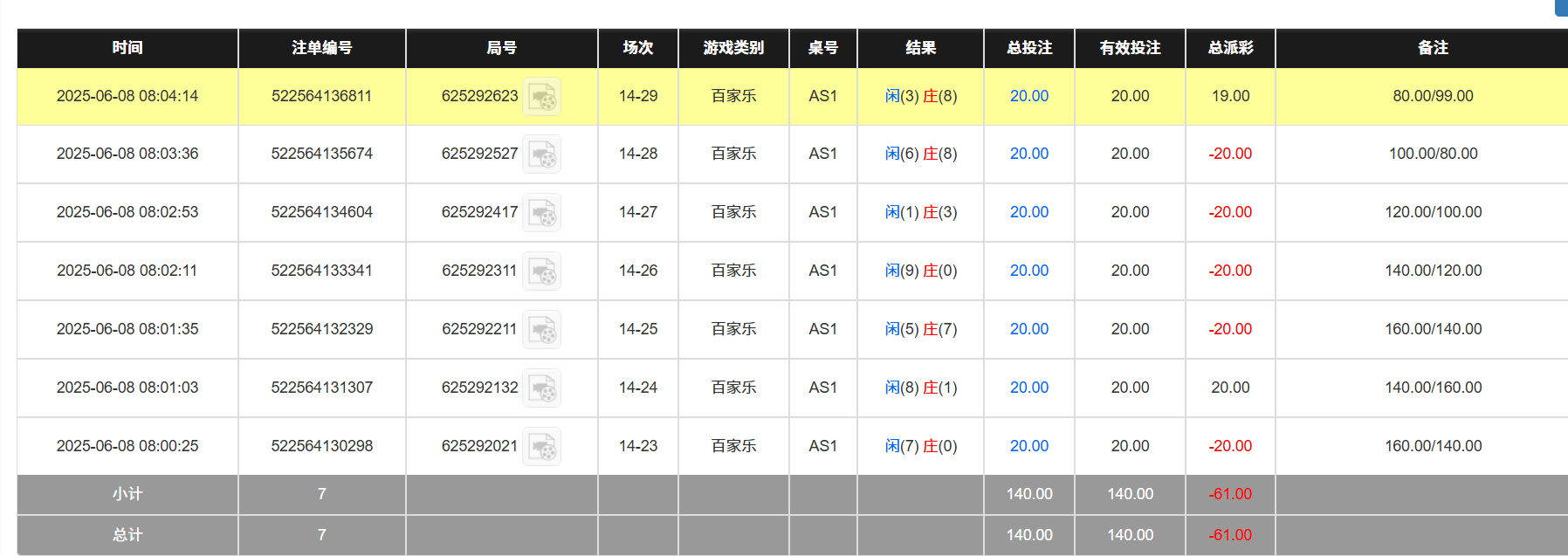The width and height of the screenshot is (1568, 556).
Task: Click blue 20.00 total bet for round 14-29
Action: pyautogui.click(x=1028, y=96)
